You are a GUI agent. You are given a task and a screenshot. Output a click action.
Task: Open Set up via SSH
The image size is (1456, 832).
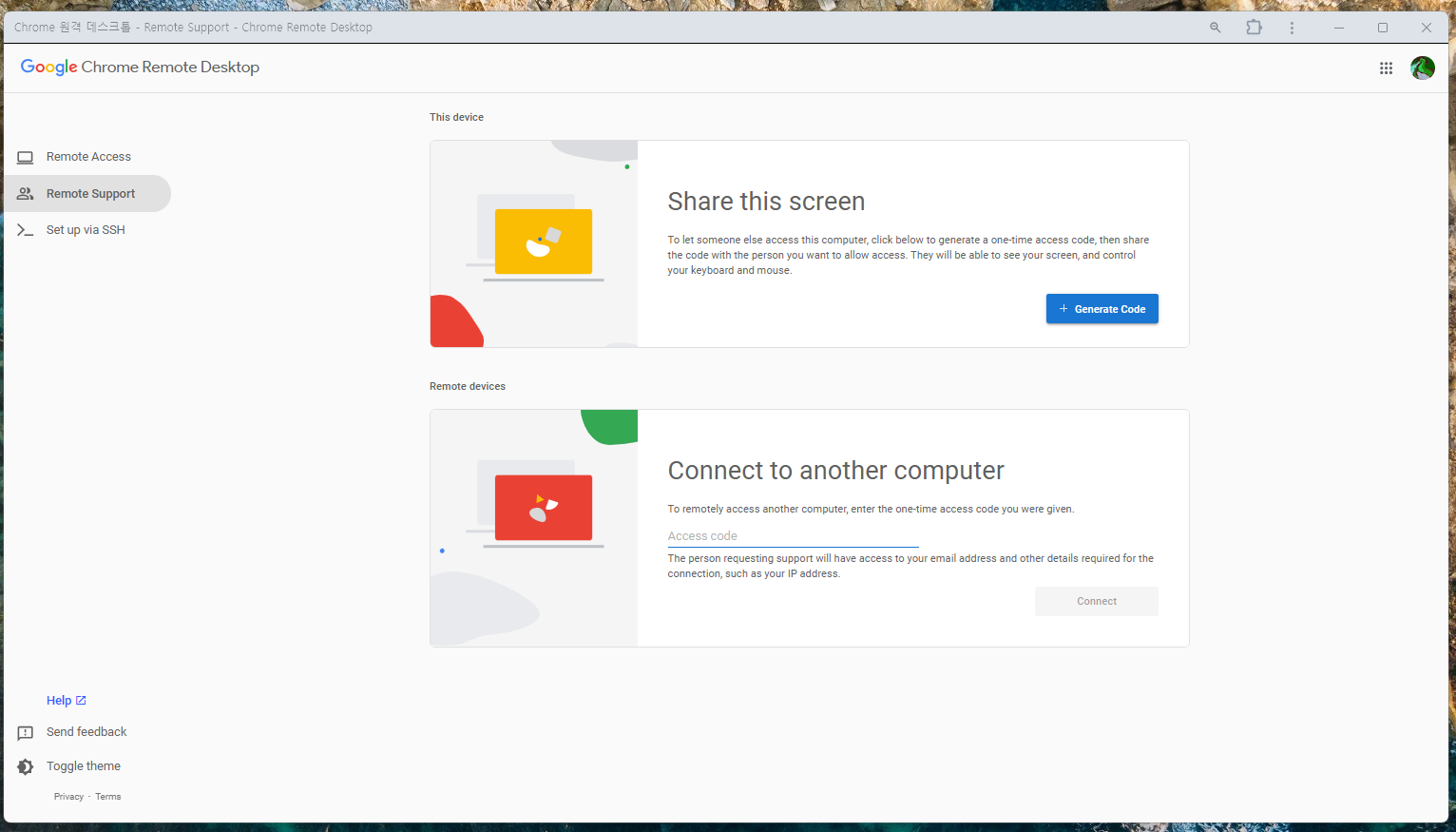pos(87,230)
